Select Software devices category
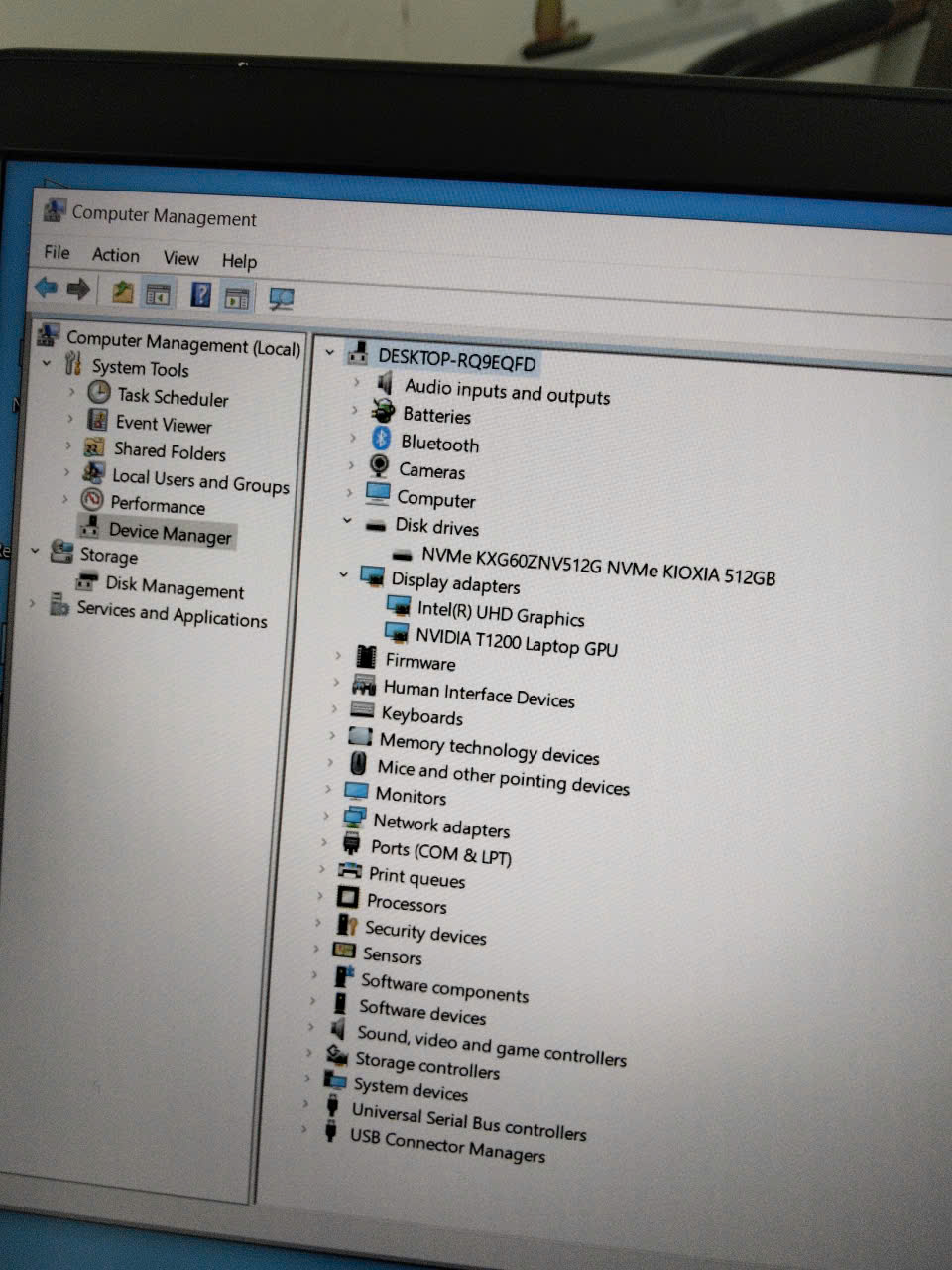The image size is (952, 1270). point(422,1011)
